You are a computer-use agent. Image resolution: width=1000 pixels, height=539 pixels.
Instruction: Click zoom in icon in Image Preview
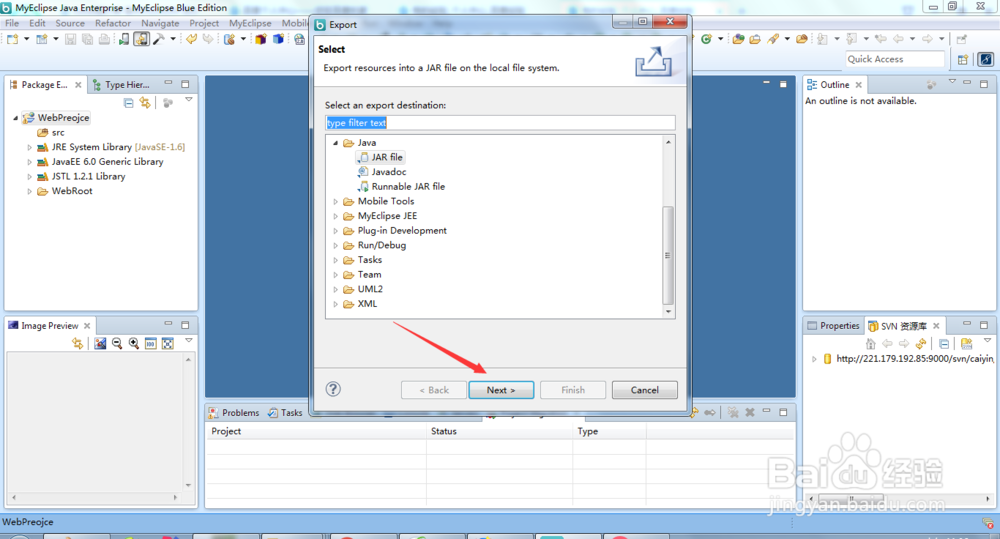[134, 344]
